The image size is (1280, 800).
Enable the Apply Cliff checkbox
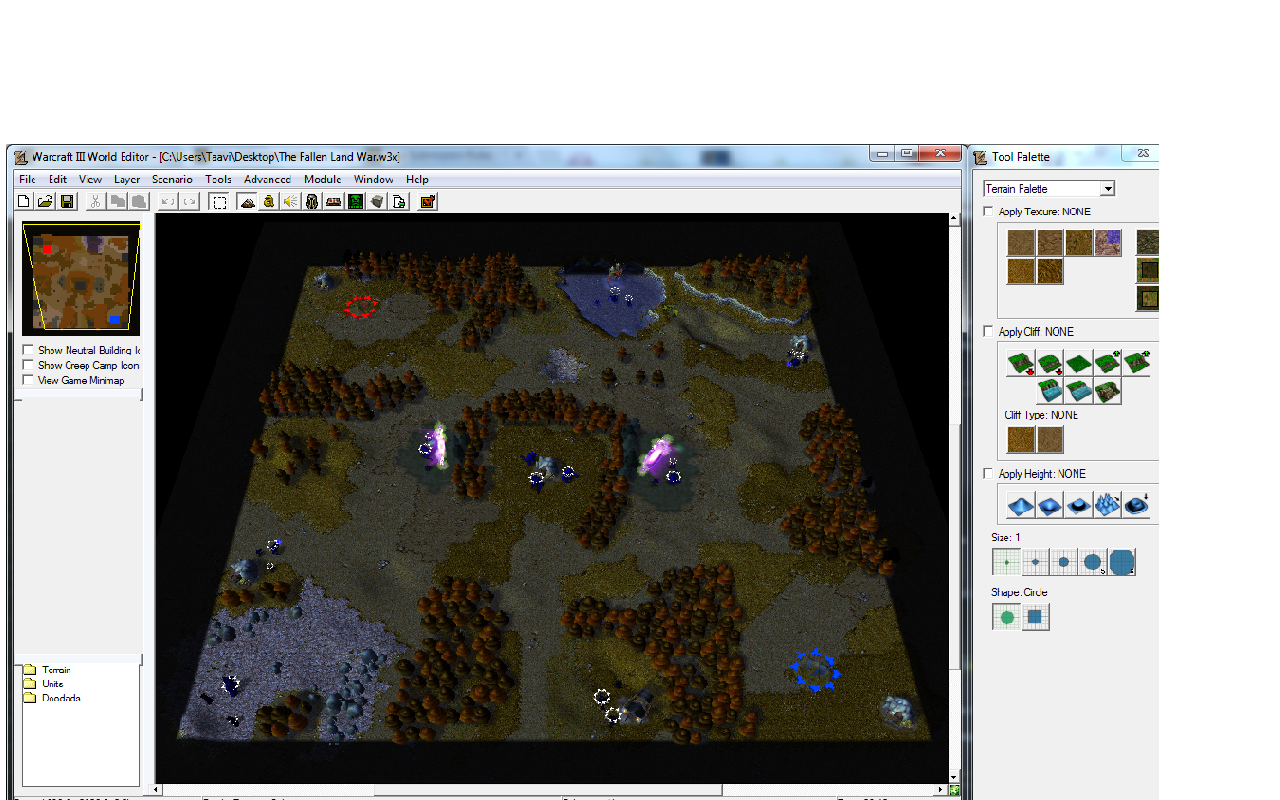coord(989,332)
